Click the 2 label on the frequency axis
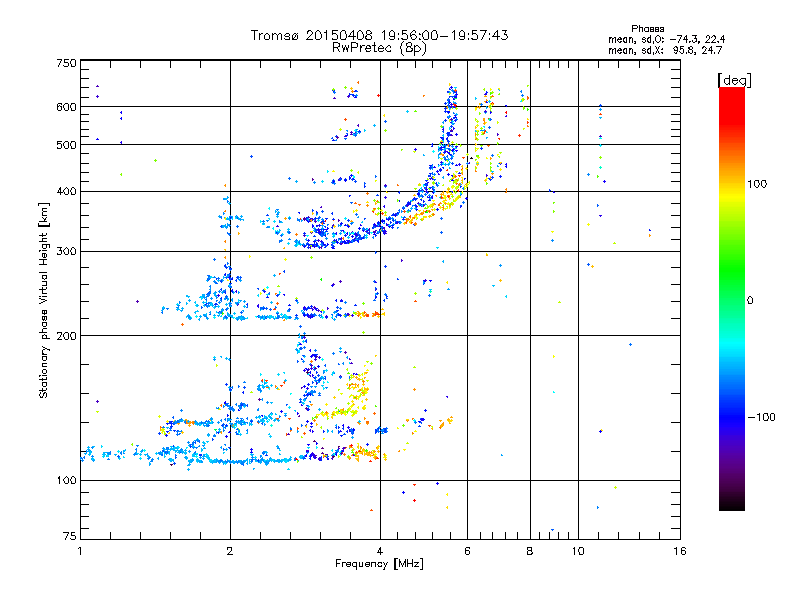 [x=230, y=551]
